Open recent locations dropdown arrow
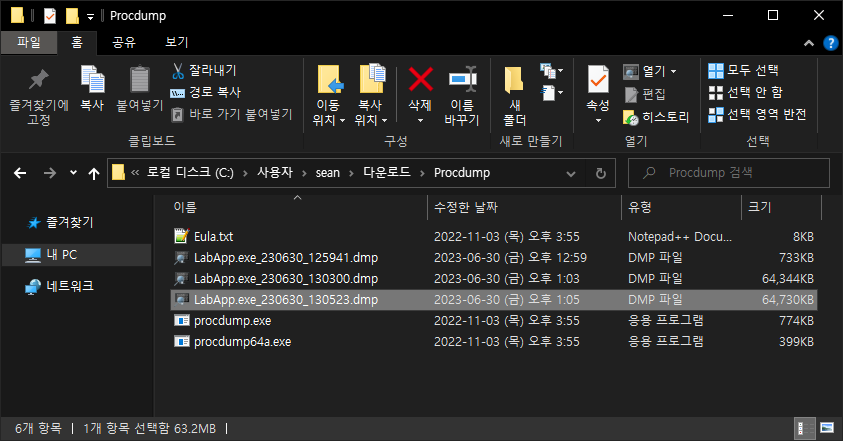The image size is (843, 441). 73,173
